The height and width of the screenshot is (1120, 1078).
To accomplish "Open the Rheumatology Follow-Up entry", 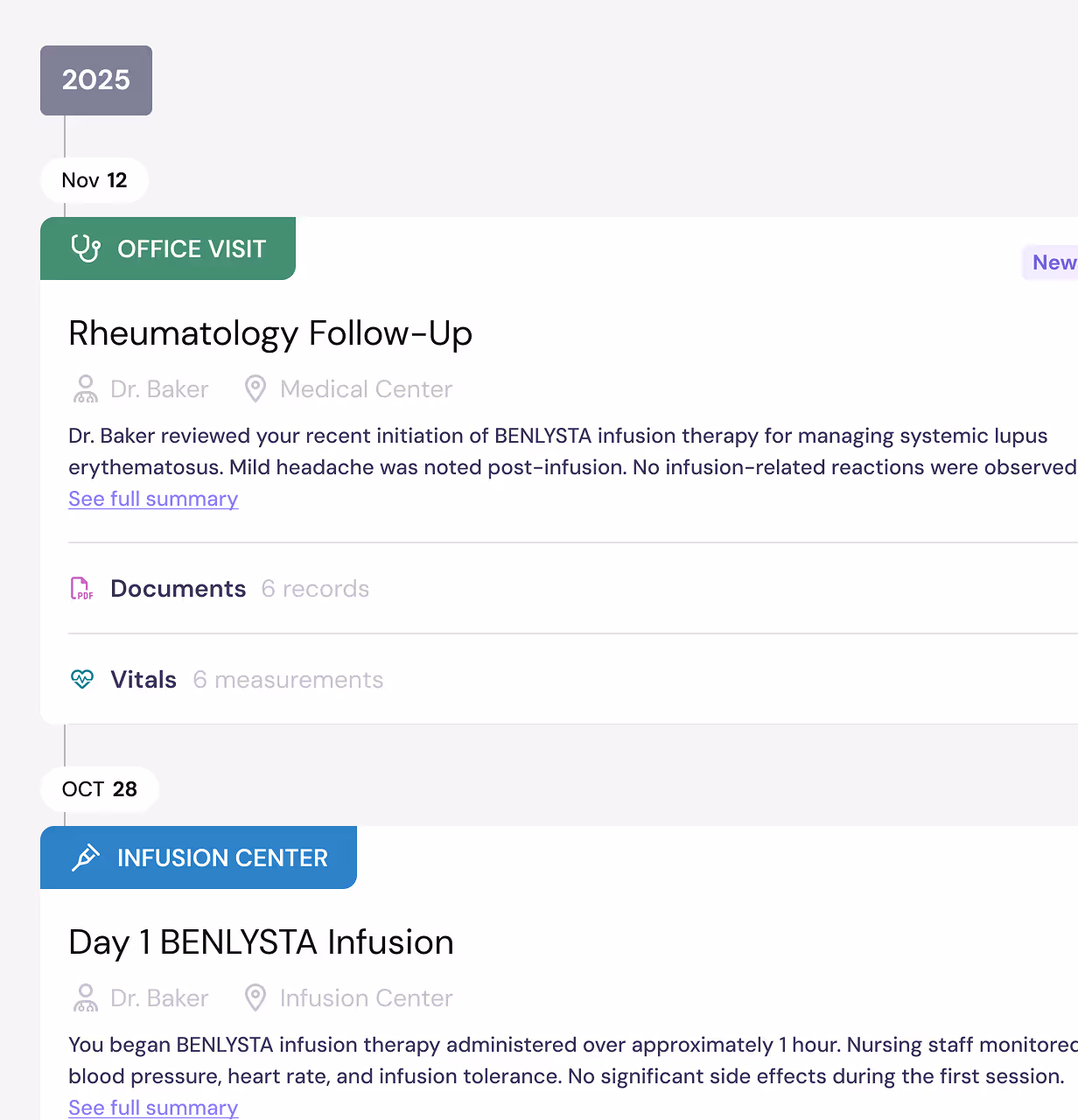I will [x=269, y=333].
